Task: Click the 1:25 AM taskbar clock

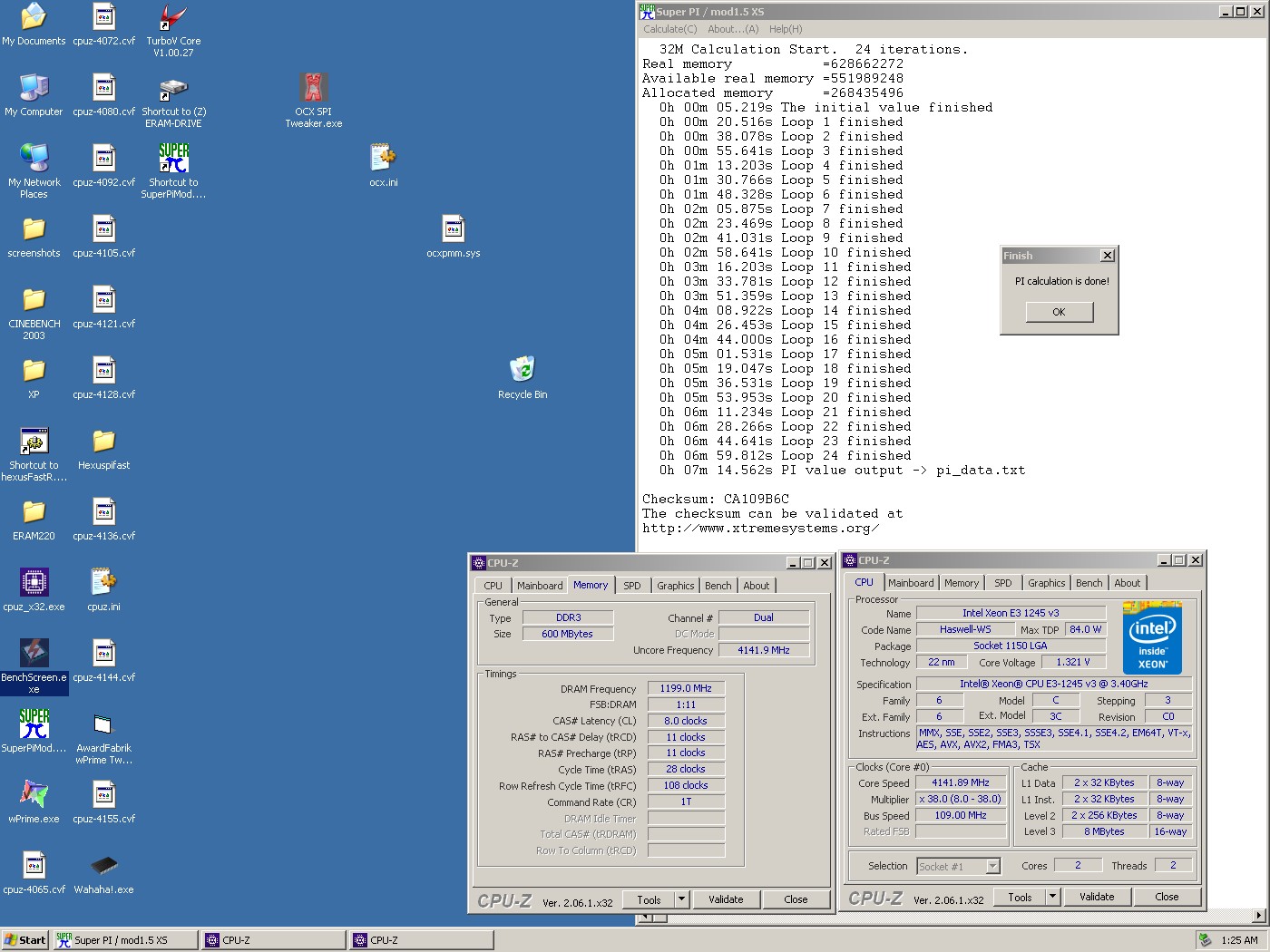Action: point(1239,940)
